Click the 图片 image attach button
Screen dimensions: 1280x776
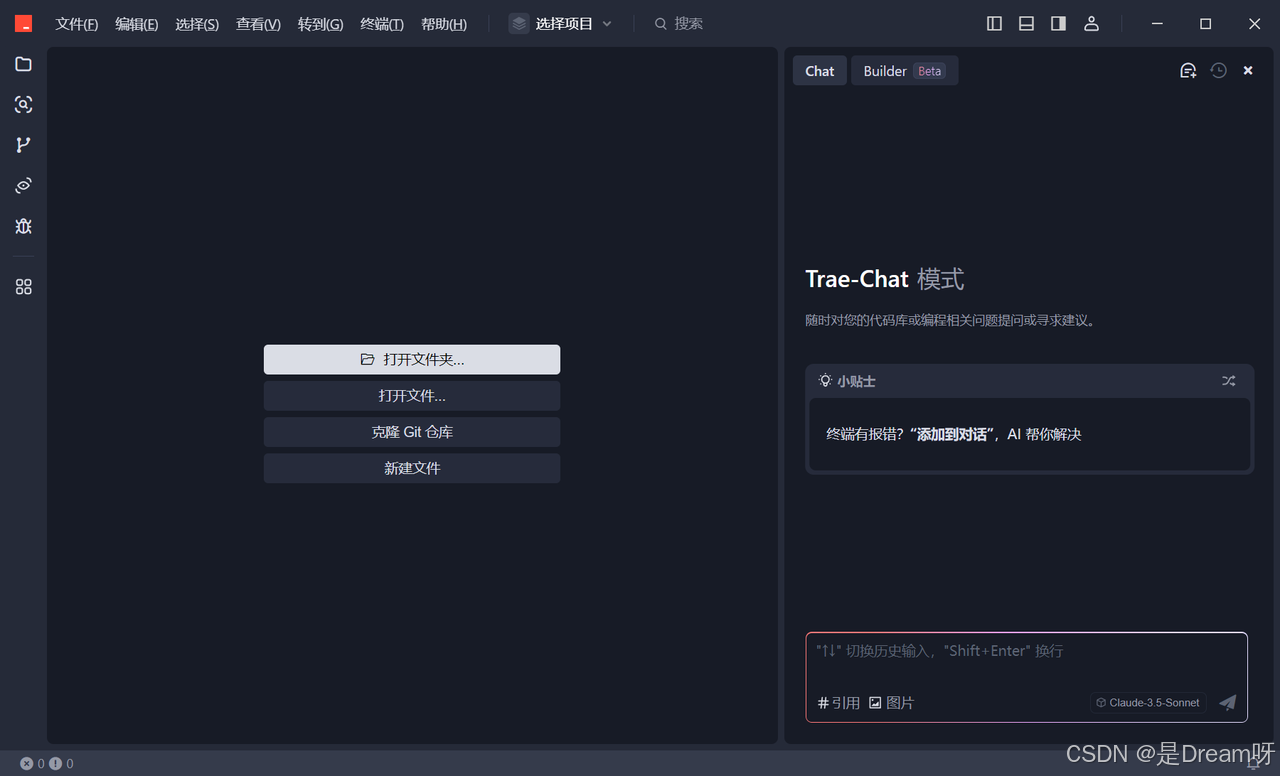[x=891, y=703]
